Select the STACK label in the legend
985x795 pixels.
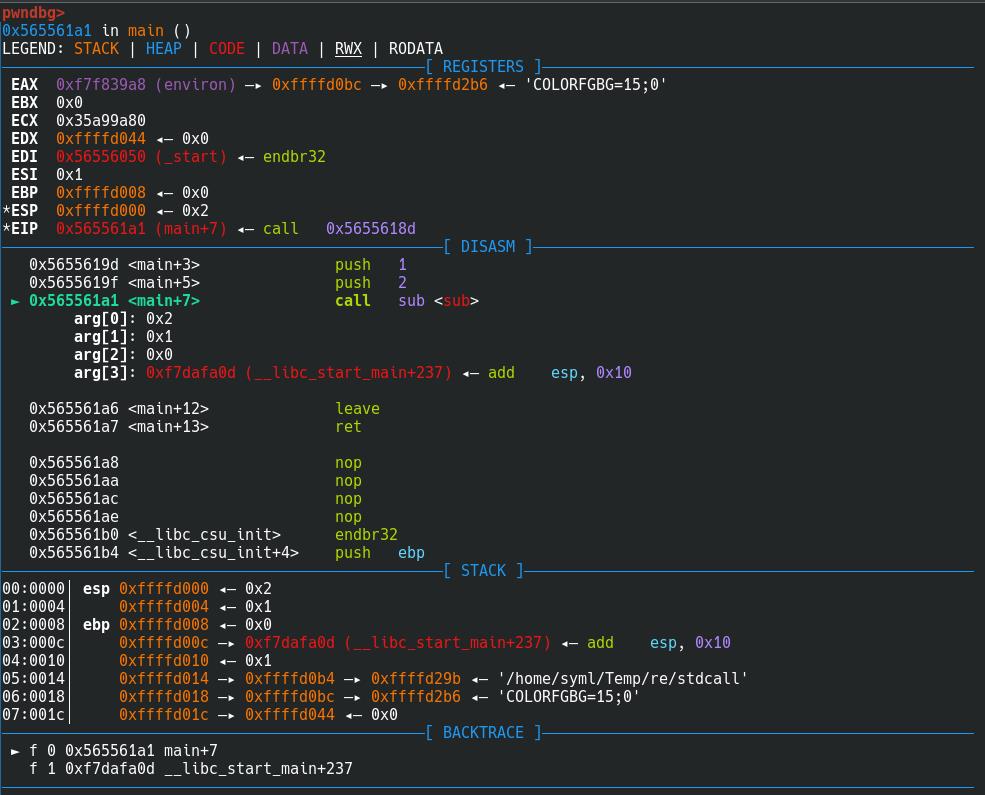pyautogui.click(x=96, y=49)
